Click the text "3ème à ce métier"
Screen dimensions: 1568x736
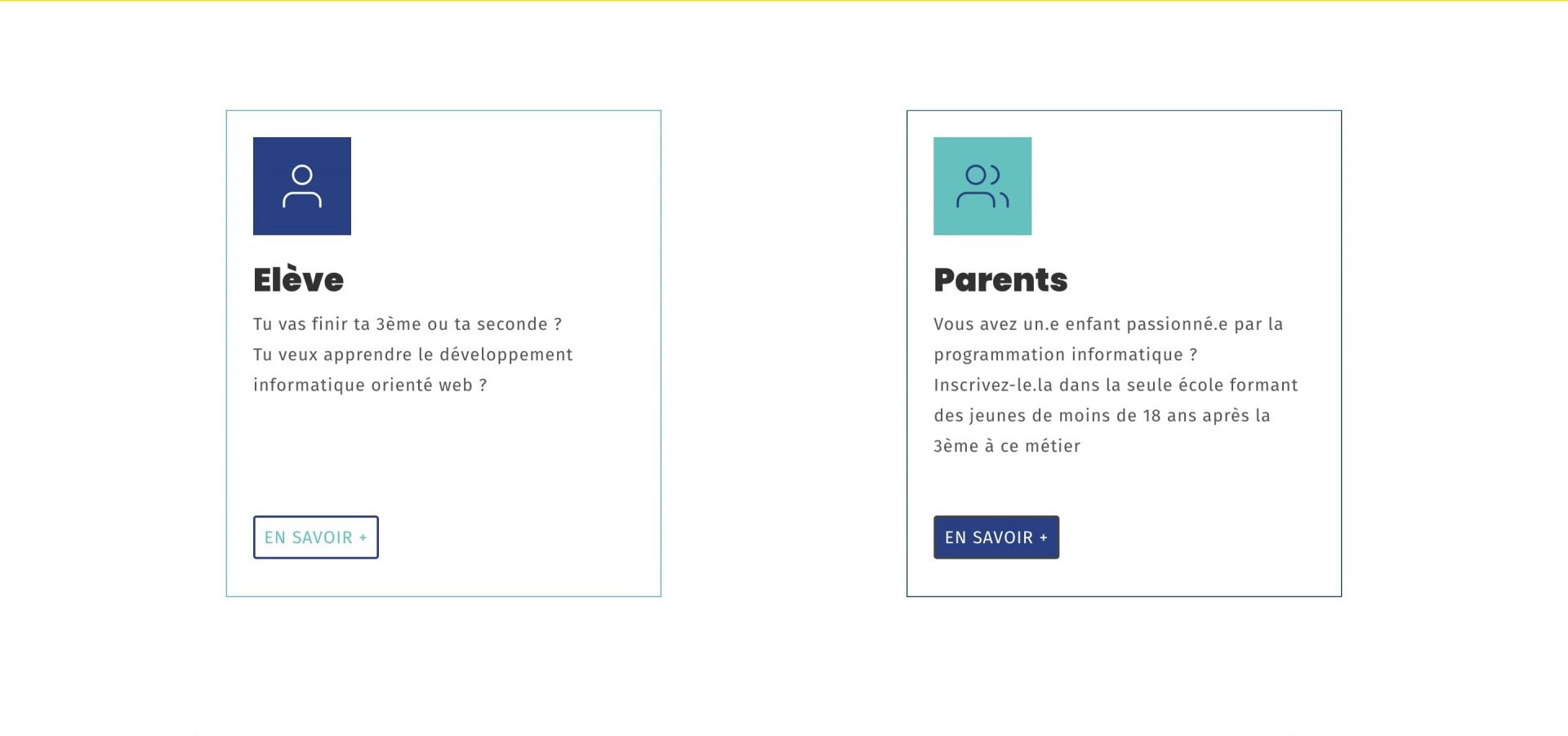click(1006, 446)
